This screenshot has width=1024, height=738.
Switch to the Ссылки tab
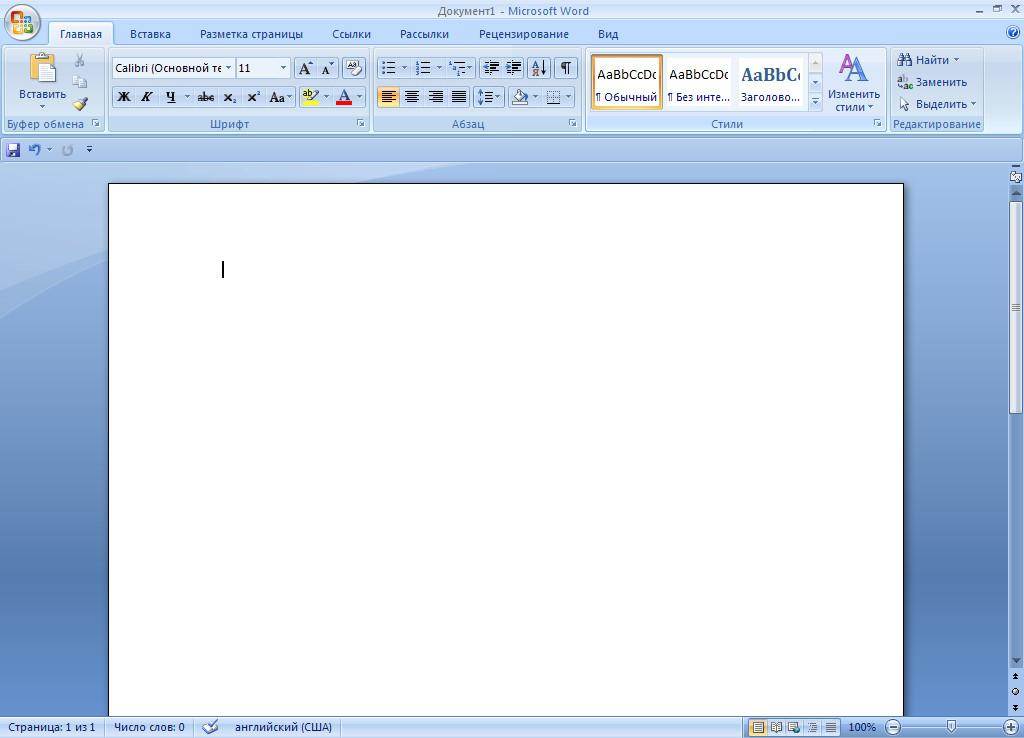tap(351, 34)
